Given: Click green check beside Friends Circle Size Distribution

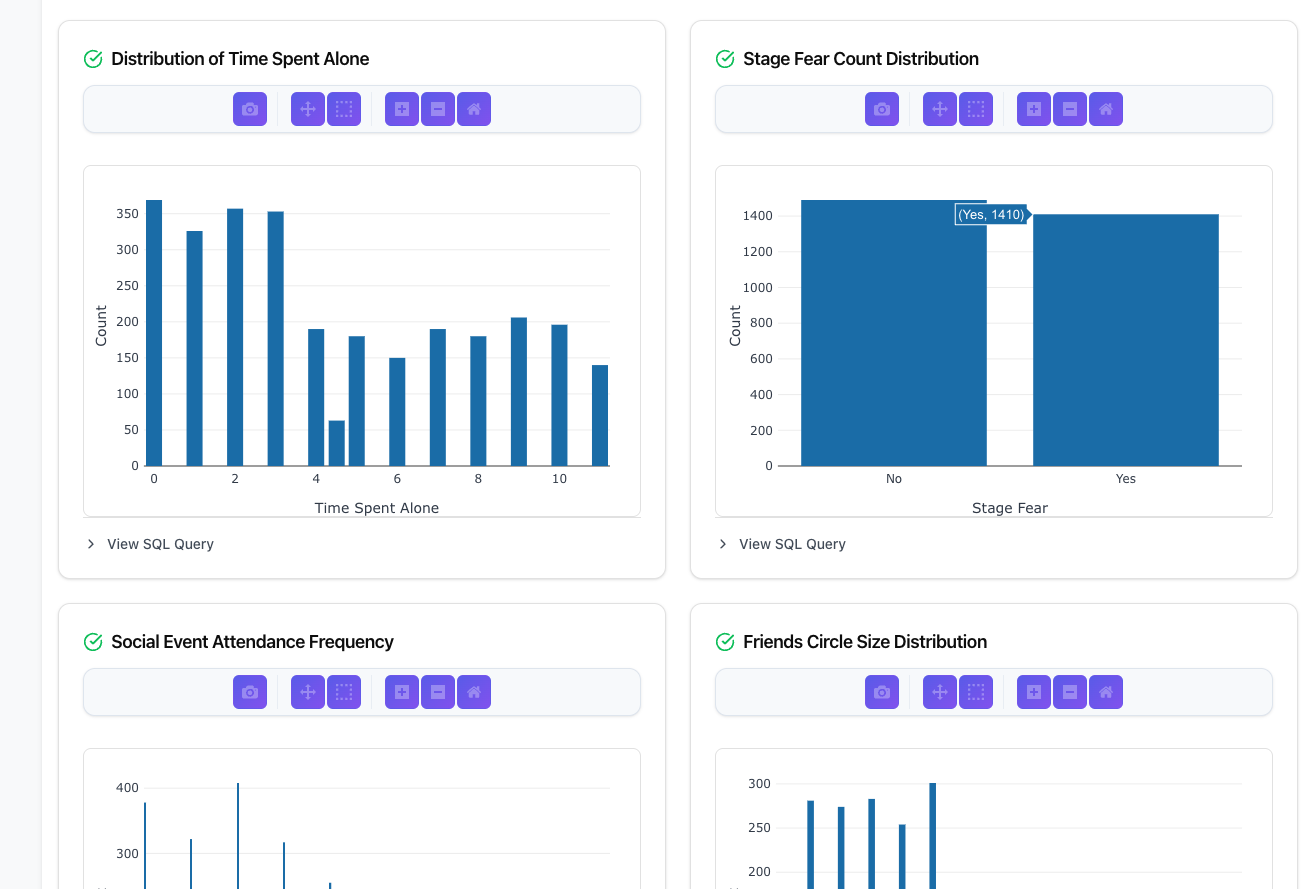Looking at the screenshot, I should coord(725,642).
